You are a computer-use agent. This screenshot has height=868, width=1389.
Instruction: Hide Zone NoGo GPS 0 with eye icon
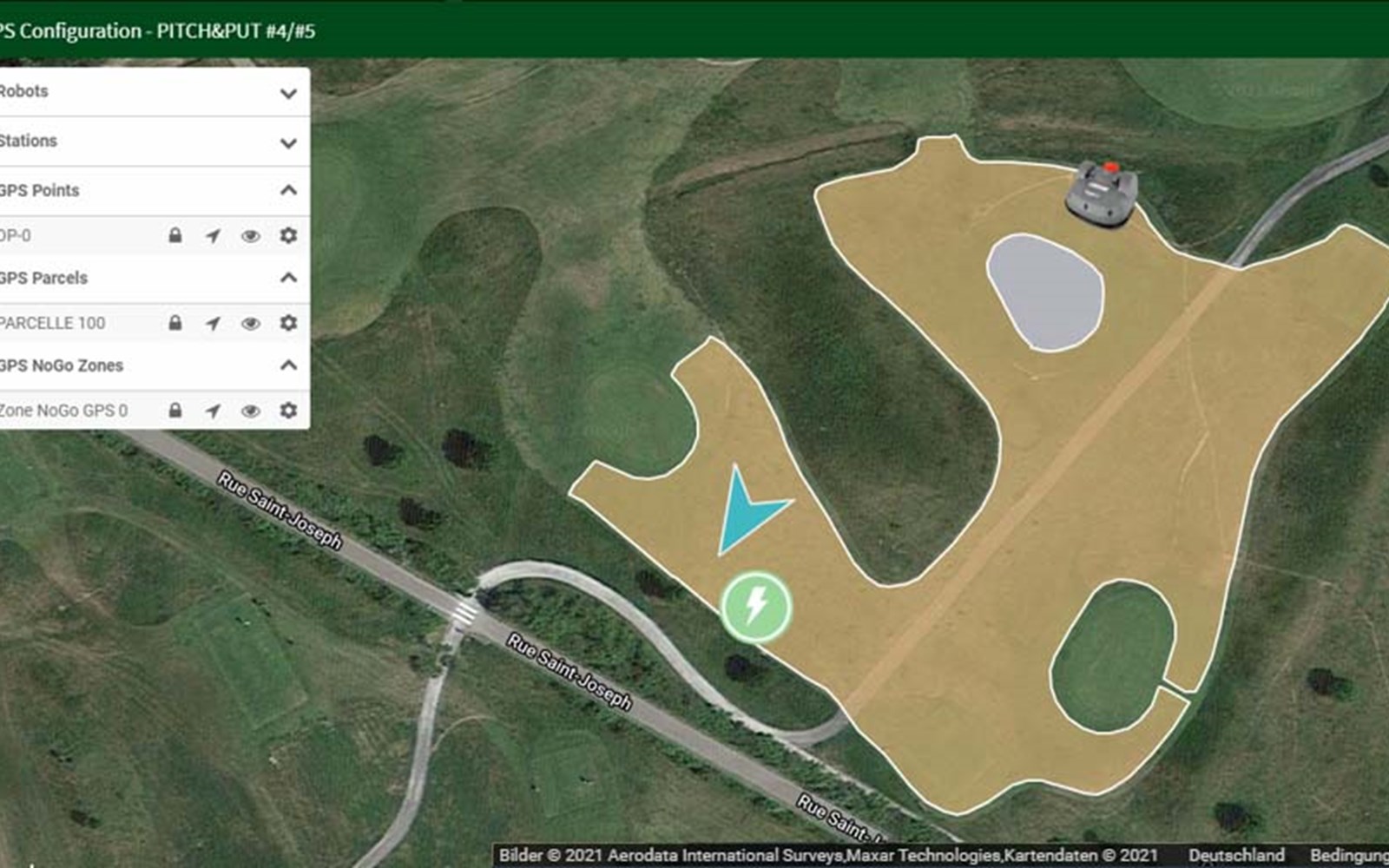point(251,411)
